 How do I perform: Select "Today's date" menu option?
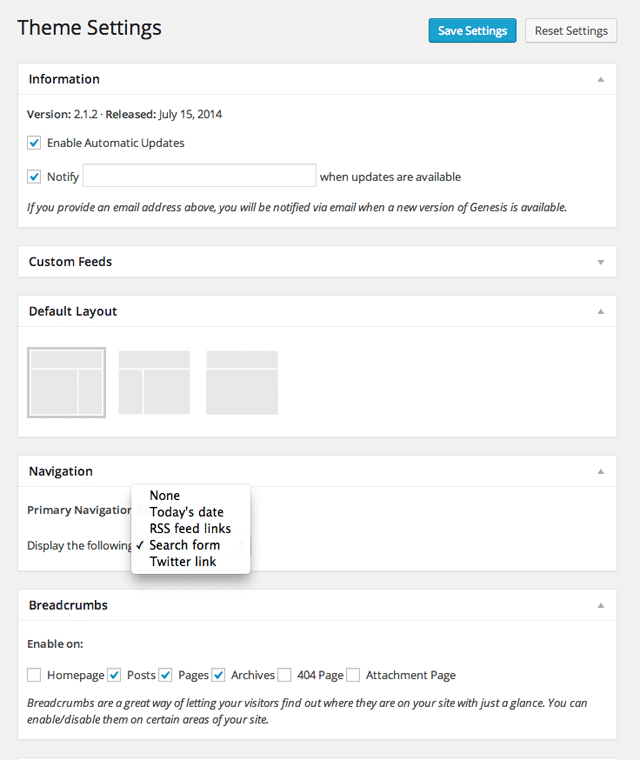[x=186, y=512]
